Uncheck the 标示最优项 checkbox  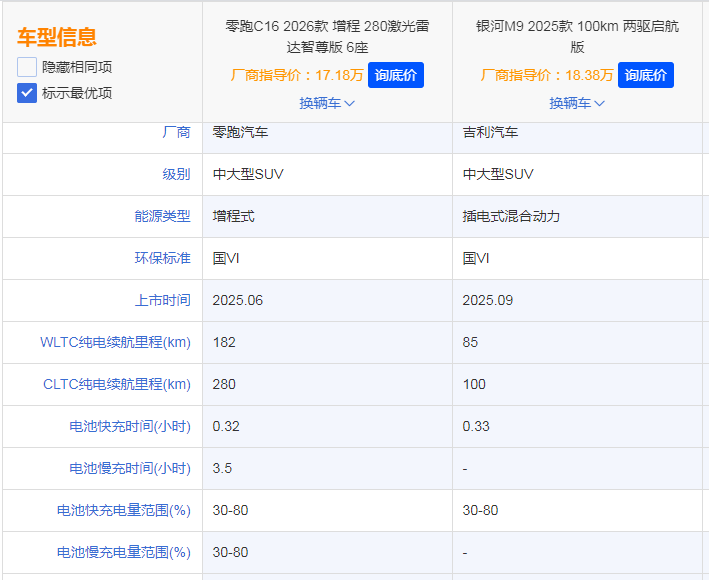tap(27, 93)
